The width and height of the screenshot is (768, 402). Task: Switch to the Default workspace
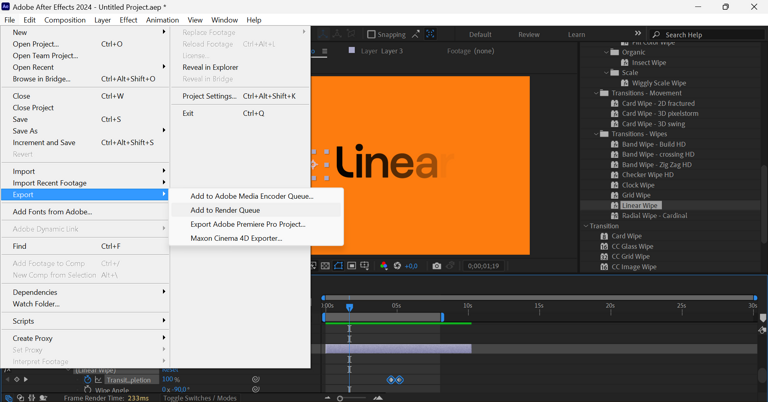(480, 34)
